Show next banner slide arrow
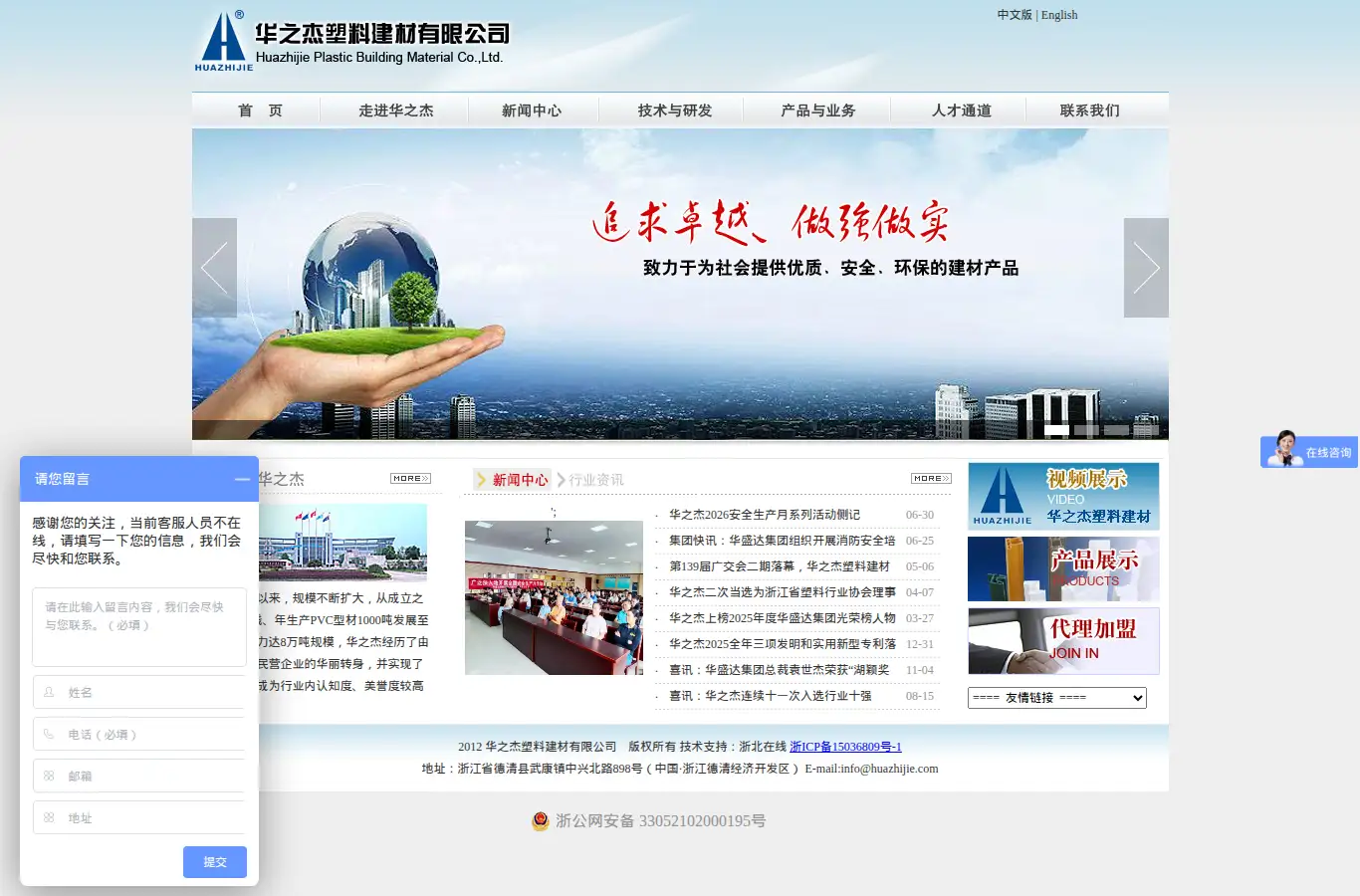Viewport: 1360px width, 896px height. (1146, 268)
